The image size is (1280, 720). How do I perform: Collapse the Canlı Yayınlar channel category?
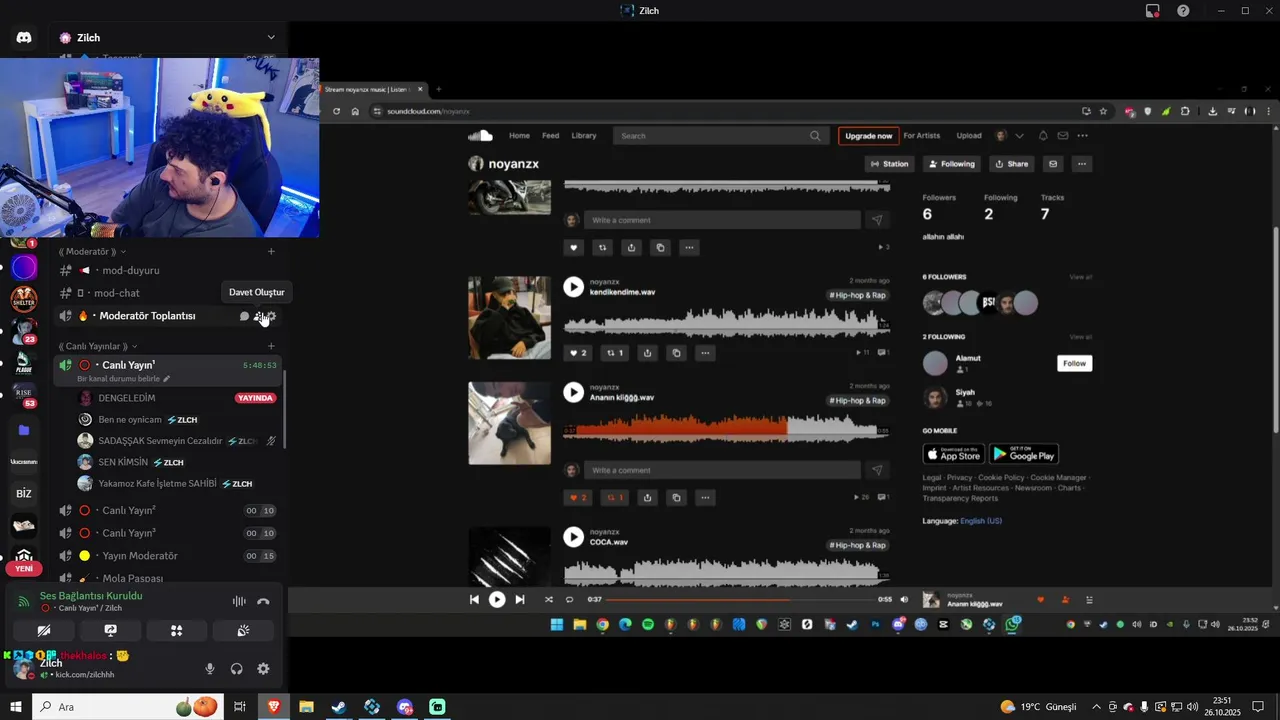click(98, 346)
